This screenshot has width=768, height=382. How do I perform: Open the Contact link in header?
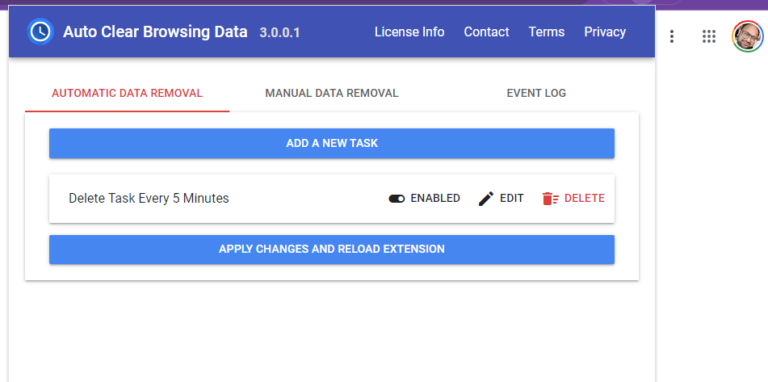tap(486, 32)
